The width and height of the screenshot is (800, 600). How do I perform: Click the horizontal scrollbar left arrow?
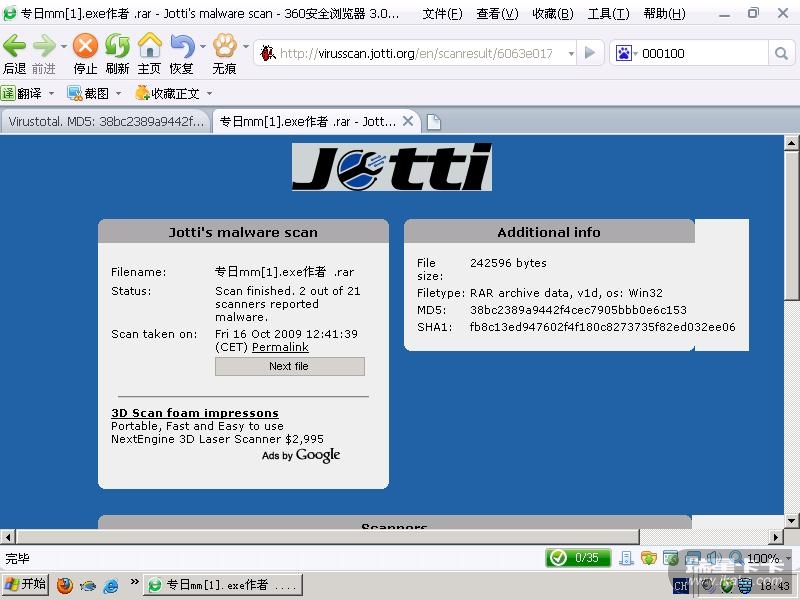pos(8,536)
